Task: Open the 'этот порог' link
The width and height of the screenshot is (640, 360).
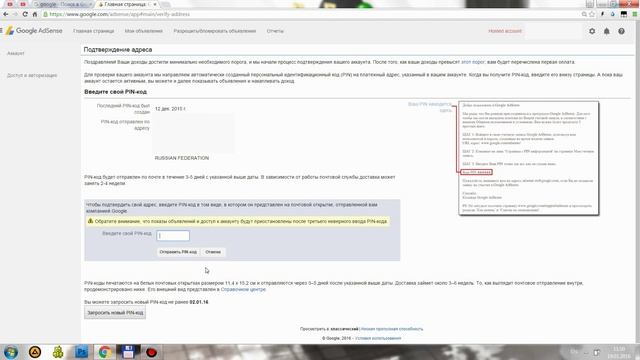Action: (x=473, y=62)
